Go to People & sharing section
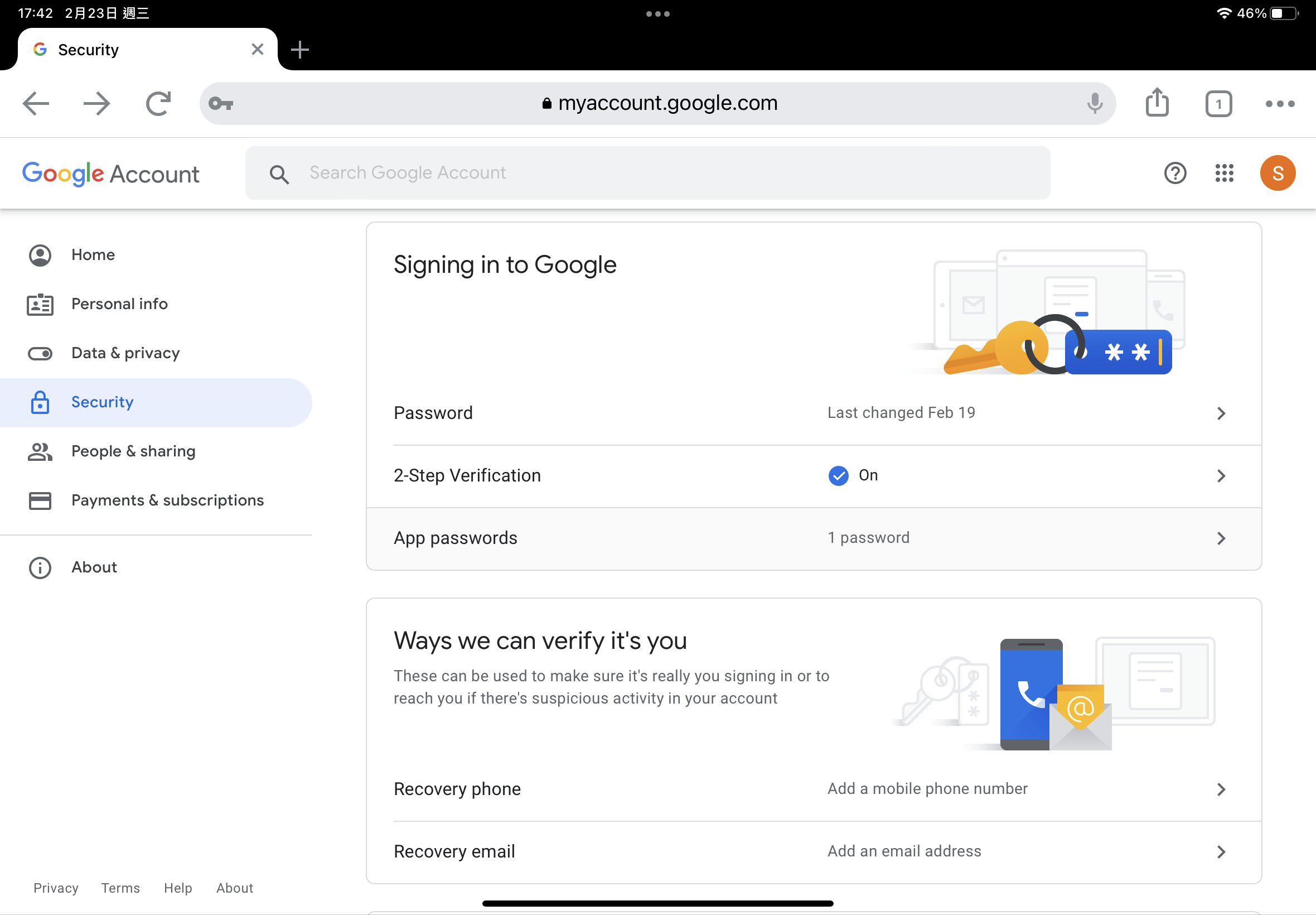Viewport: 1316px width, 915px height. 133,451
